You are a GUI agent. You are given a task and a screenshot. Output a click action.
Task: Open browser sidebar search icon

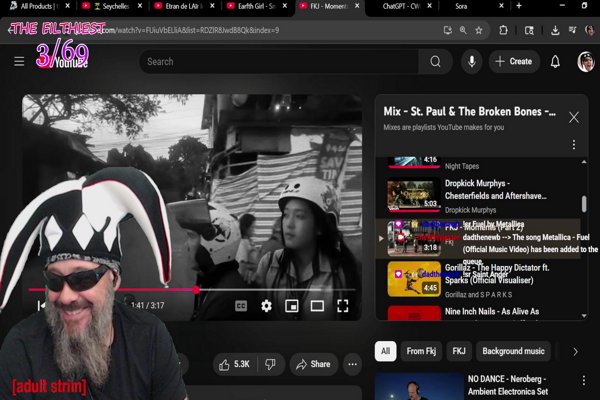[x=529, y=30]
